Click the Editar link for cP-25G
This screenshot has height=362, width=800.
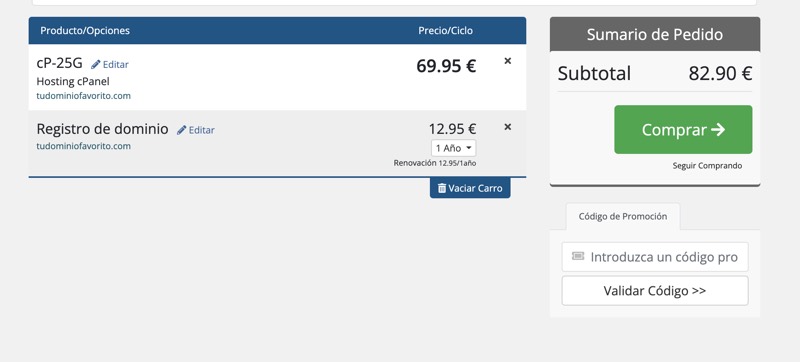[x=116, y=65]
